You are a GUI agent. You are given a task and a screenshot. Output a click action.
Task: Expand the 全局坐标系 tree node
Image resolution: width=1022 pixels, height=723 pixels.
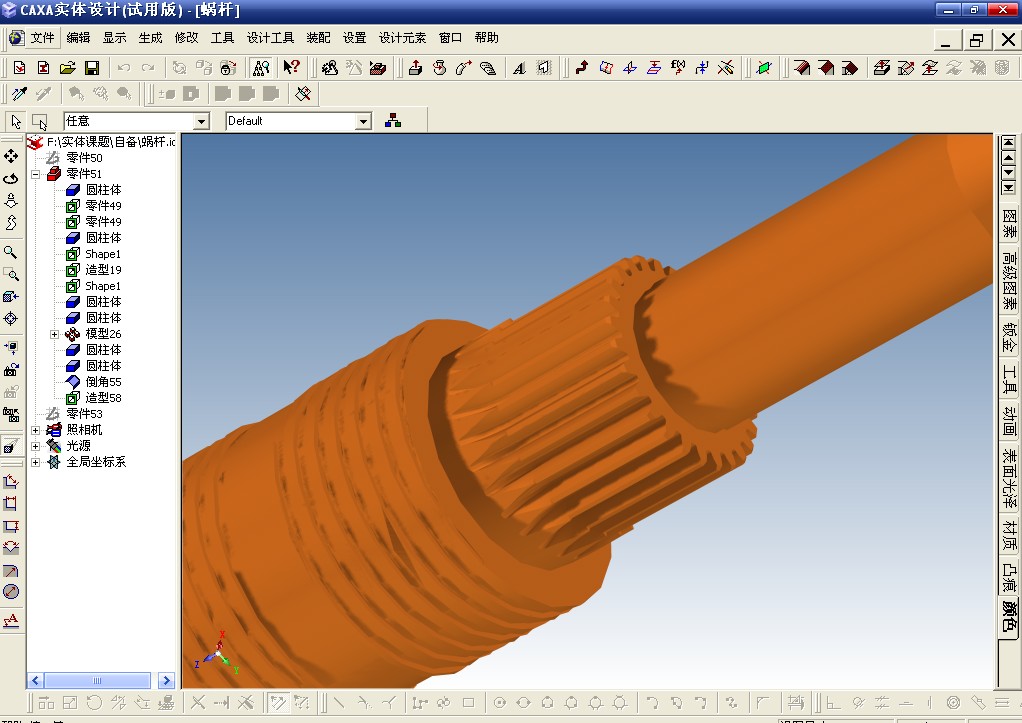pos(36,462)
